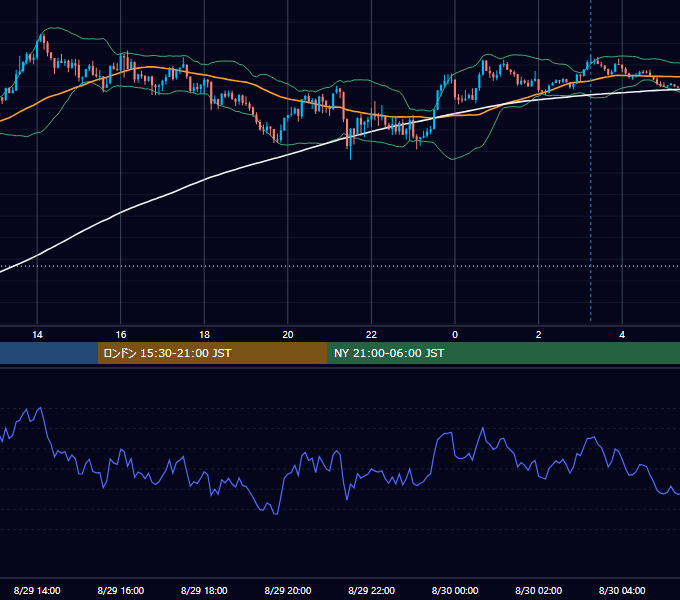The width and height of the screenshot is (680, 600).
Task: Click hour label 22 on price chart axis
Action: click(x=371, y=335)
